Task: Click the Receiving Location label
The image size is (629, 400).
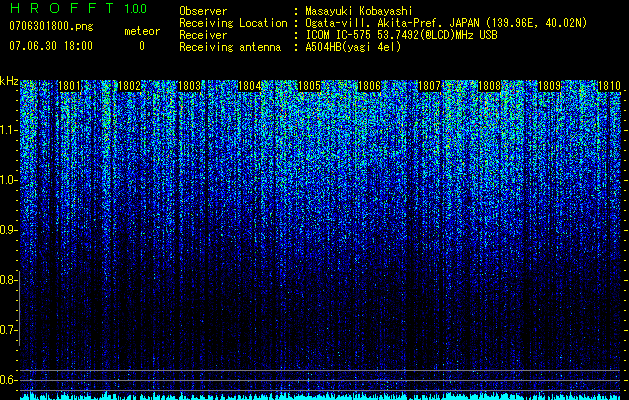Action: pyautogui.click(x=233, y=23)
